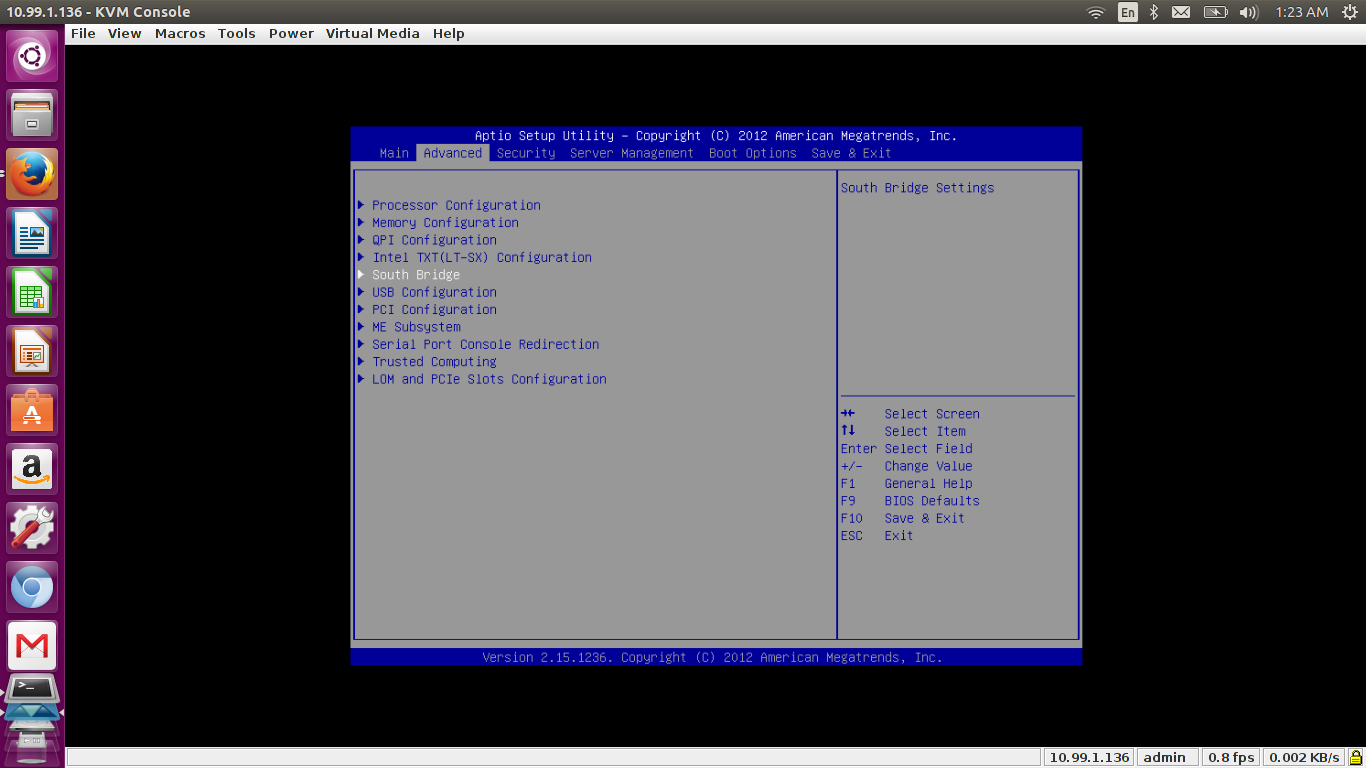
Task: Launch LibreOffice Writer from dock
Action: coord(32,233)
